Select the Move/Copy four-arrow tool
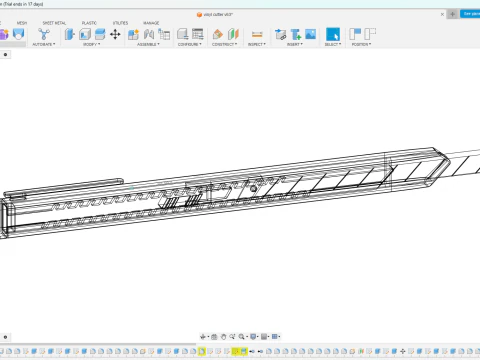480x360 pixels. (x=115, y=34)
